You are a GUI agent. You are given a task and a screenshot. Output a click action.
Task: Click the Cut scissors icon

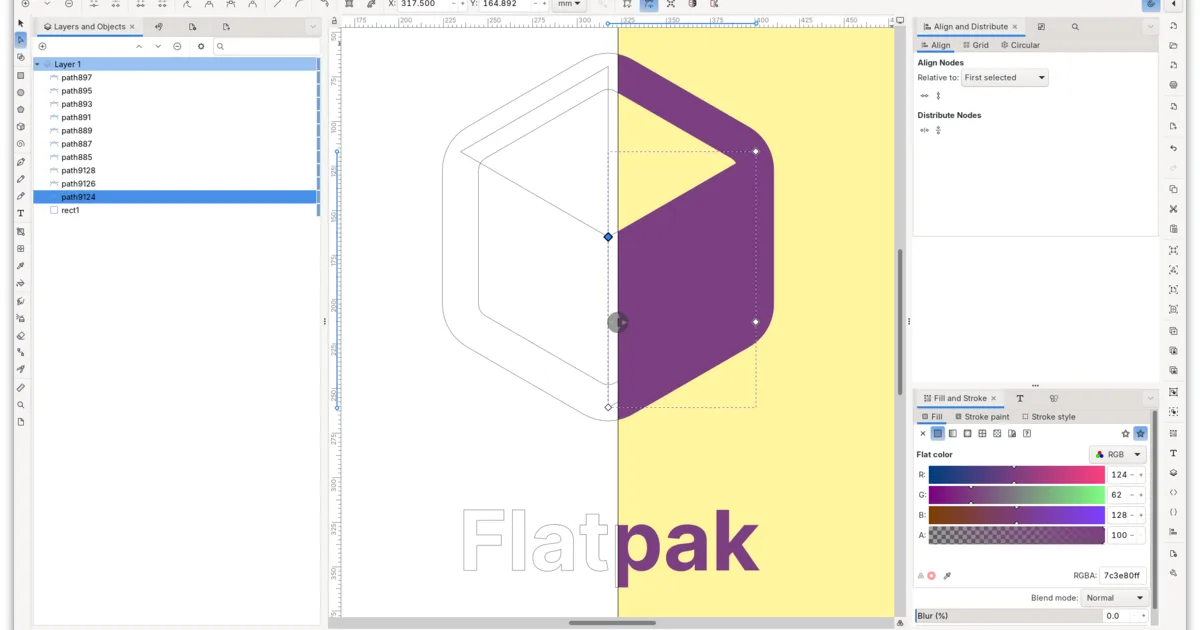[x=1173, y=209]
